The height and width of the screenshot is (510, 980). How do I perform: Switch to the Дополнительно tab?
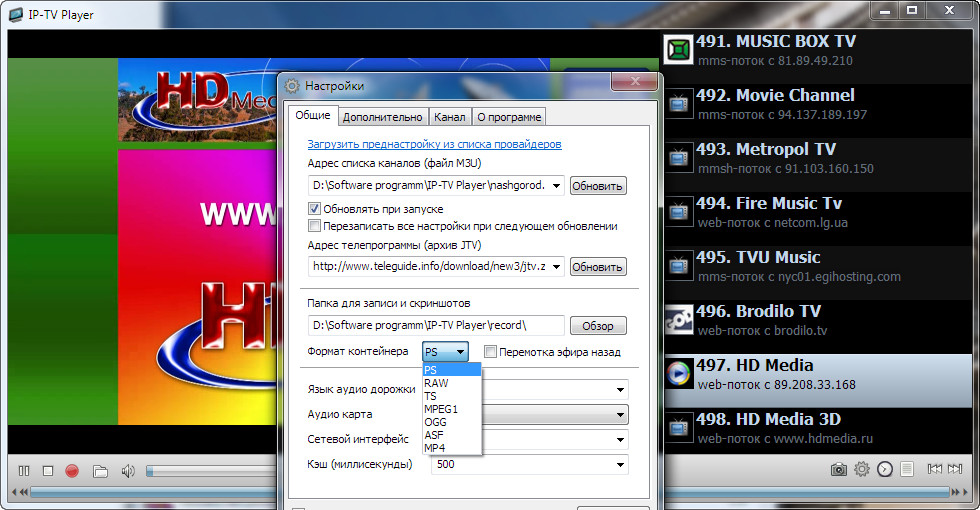click(x=382, y=117)
